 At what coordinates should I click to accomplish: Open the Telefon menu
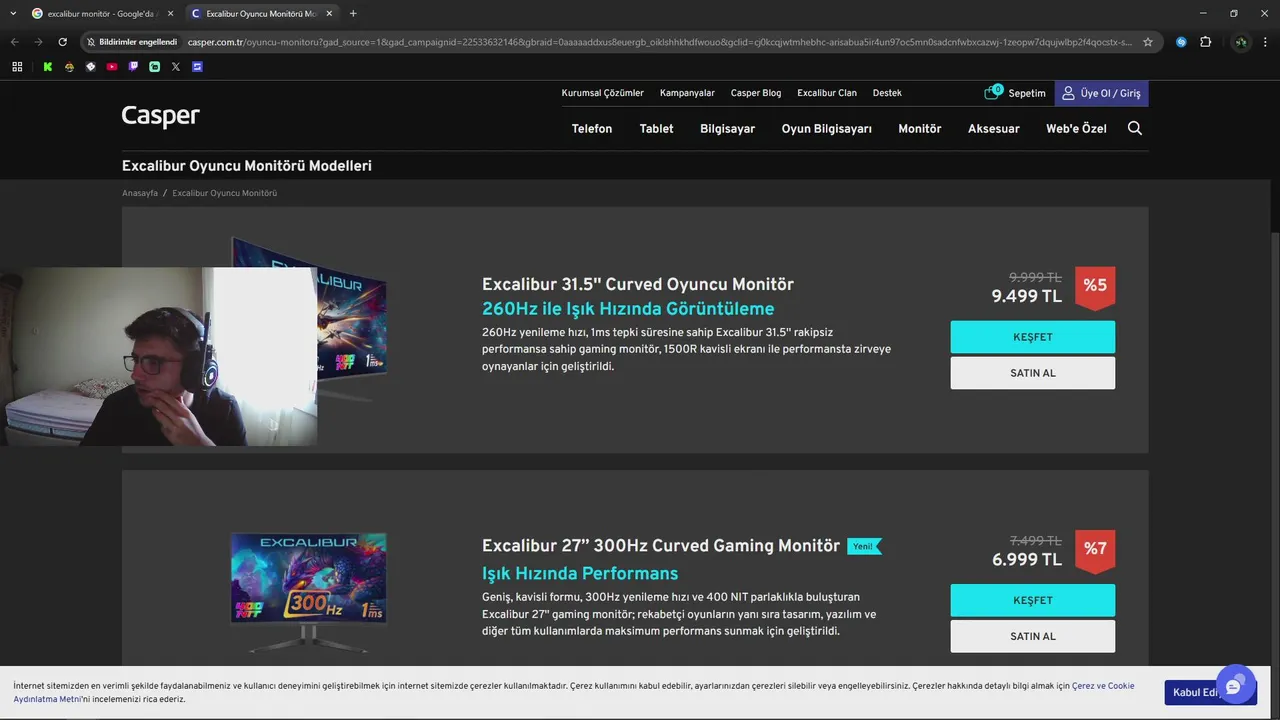pos(592,129)
